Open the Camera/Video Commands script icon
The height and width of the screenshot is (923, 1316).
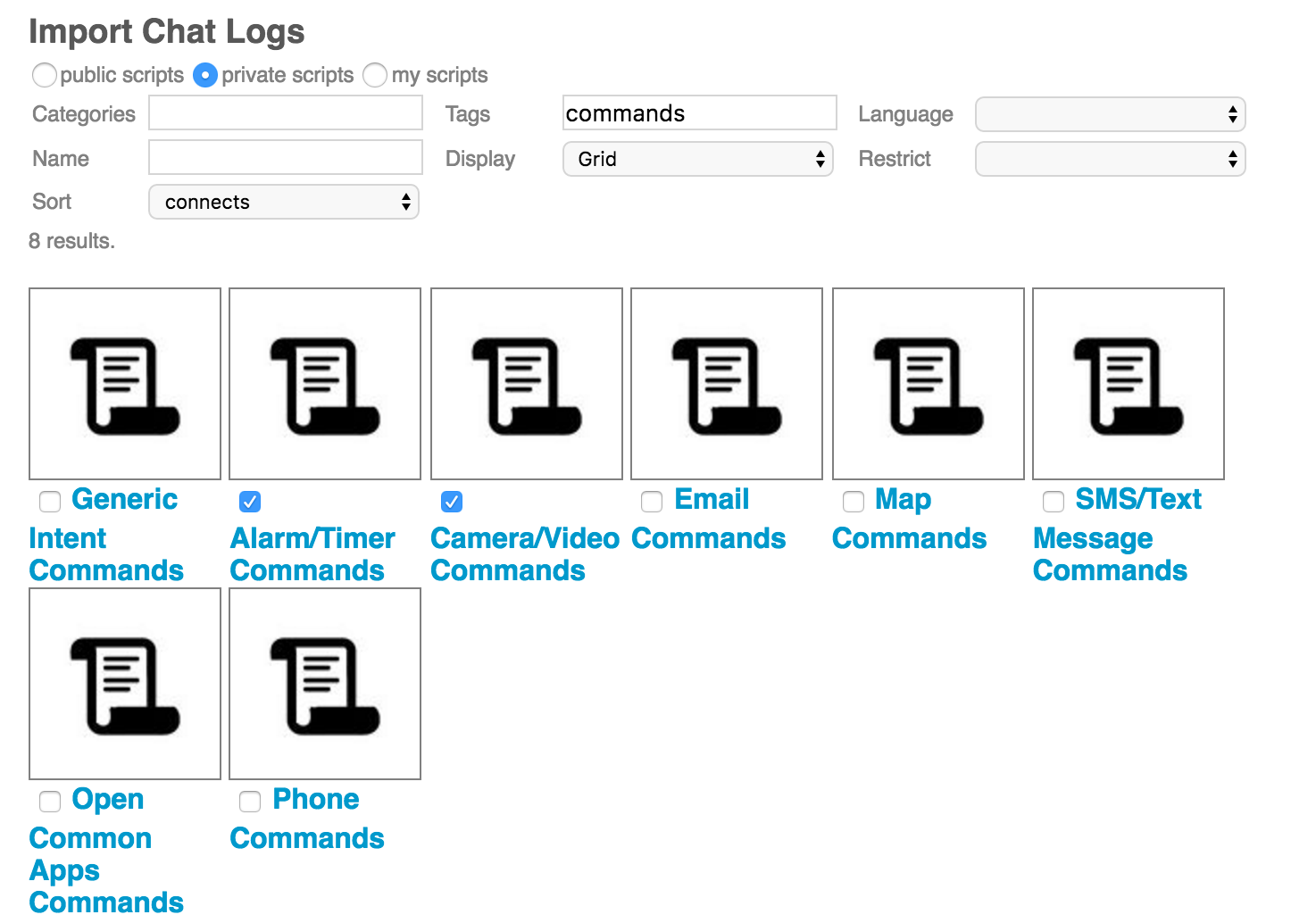pos(527,384)
